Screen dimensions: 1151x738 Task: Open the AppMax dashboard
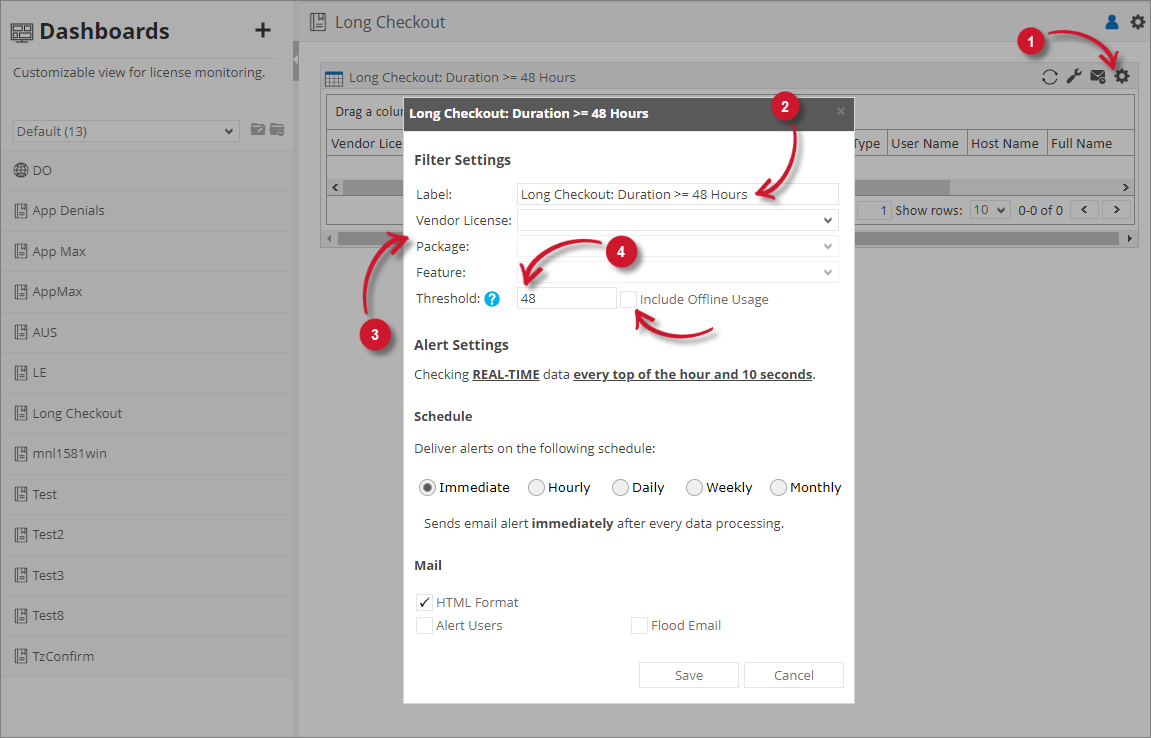point(147,292)
